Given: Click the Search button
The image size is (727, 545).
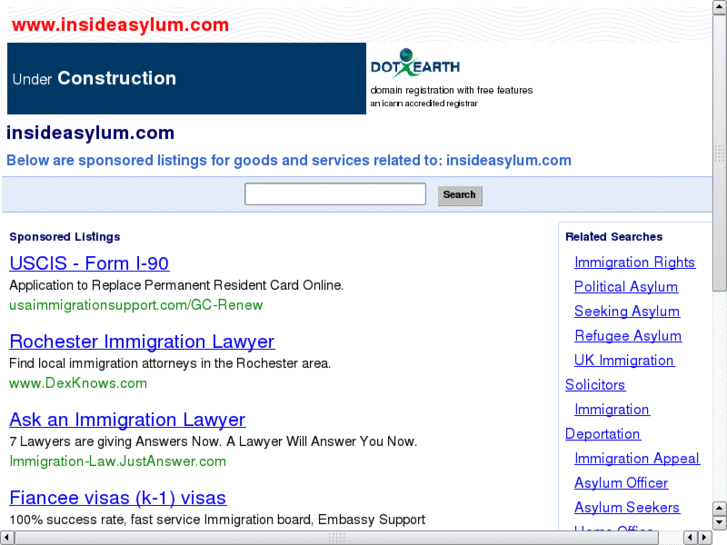Looking at the screenshot, I should [x=460, y=195].
